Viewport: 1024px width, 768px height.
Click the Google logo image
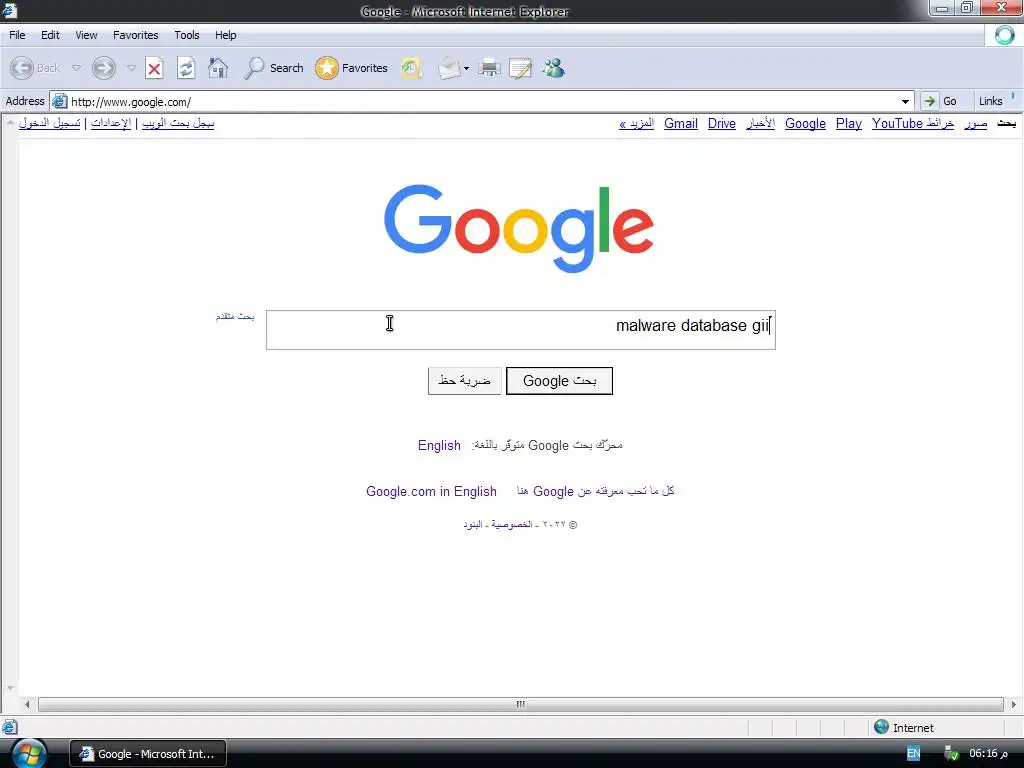tap(519, 228)
